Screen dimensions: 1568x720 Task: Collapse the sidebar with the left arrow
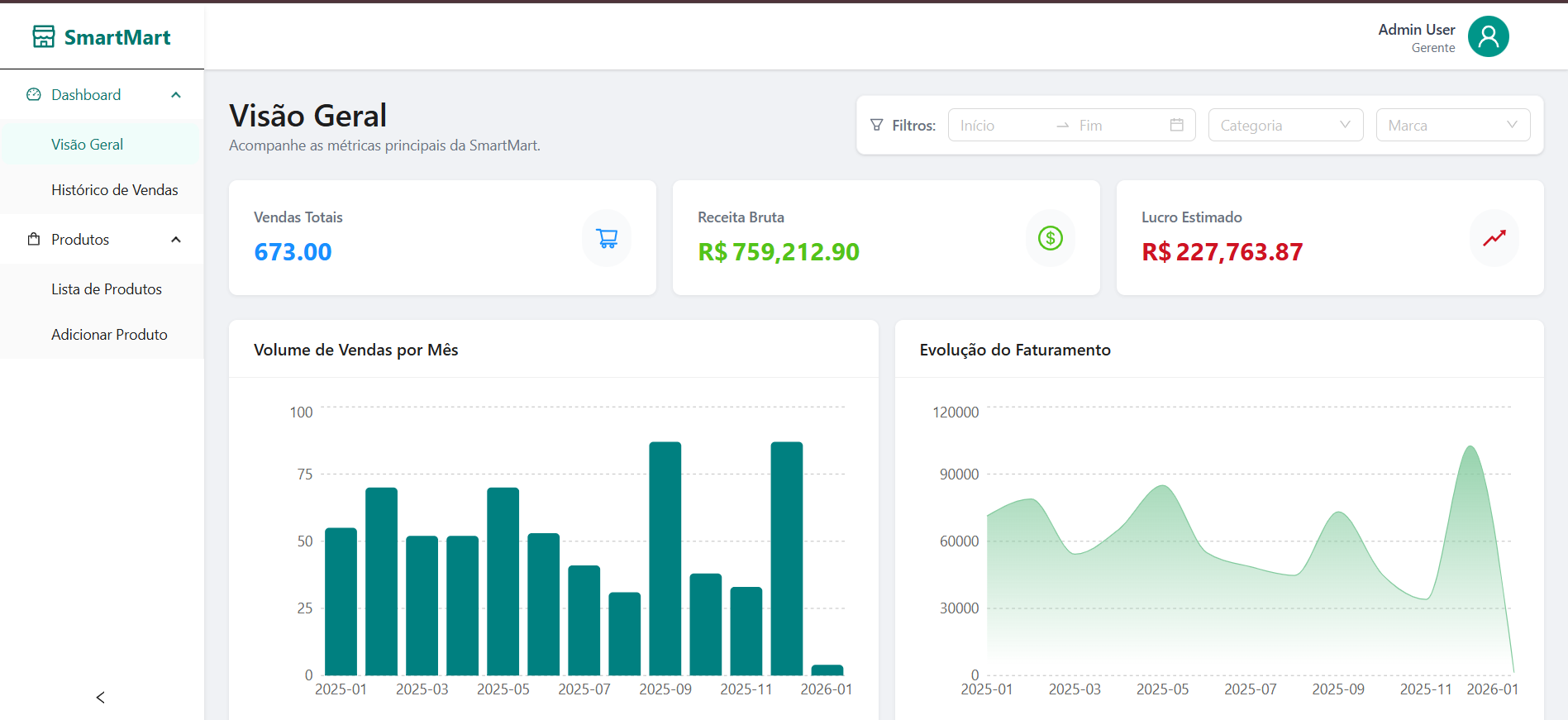pyautogui.click(x=101, y=698)
